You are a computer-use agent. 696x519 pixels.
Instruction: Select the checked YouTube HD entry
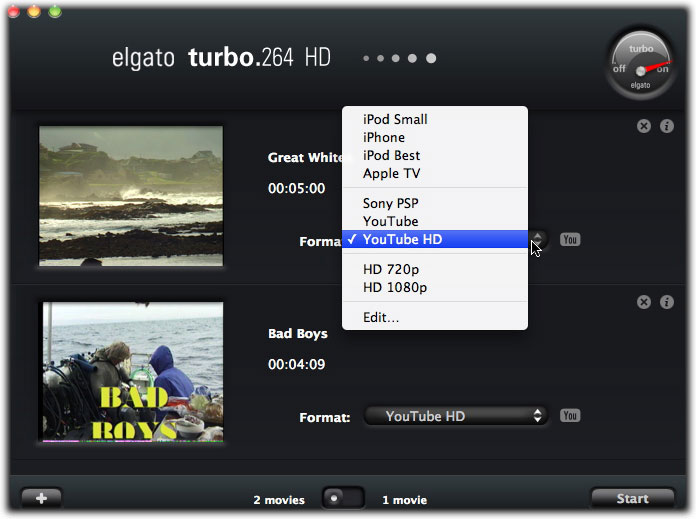click(x=435, y=239)
